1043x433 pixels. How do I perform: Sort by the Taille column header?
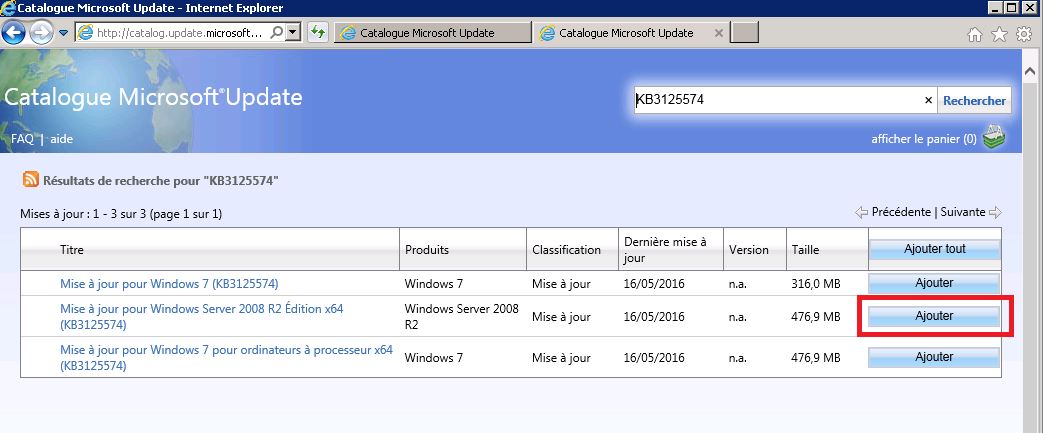click(806, 250)
